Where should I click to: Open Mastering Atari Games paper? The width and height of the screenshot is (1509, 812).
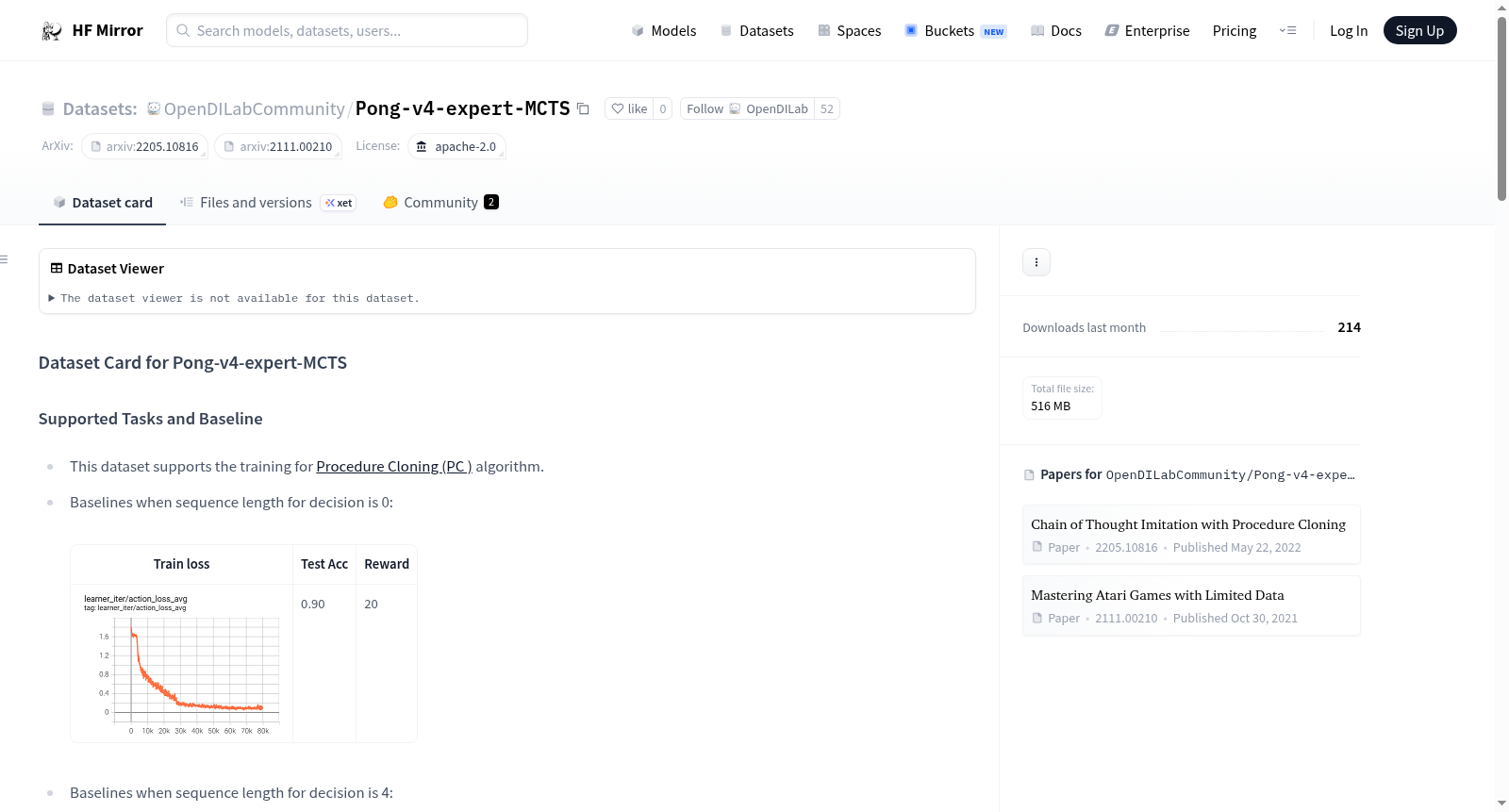[x=1191, y=605]
